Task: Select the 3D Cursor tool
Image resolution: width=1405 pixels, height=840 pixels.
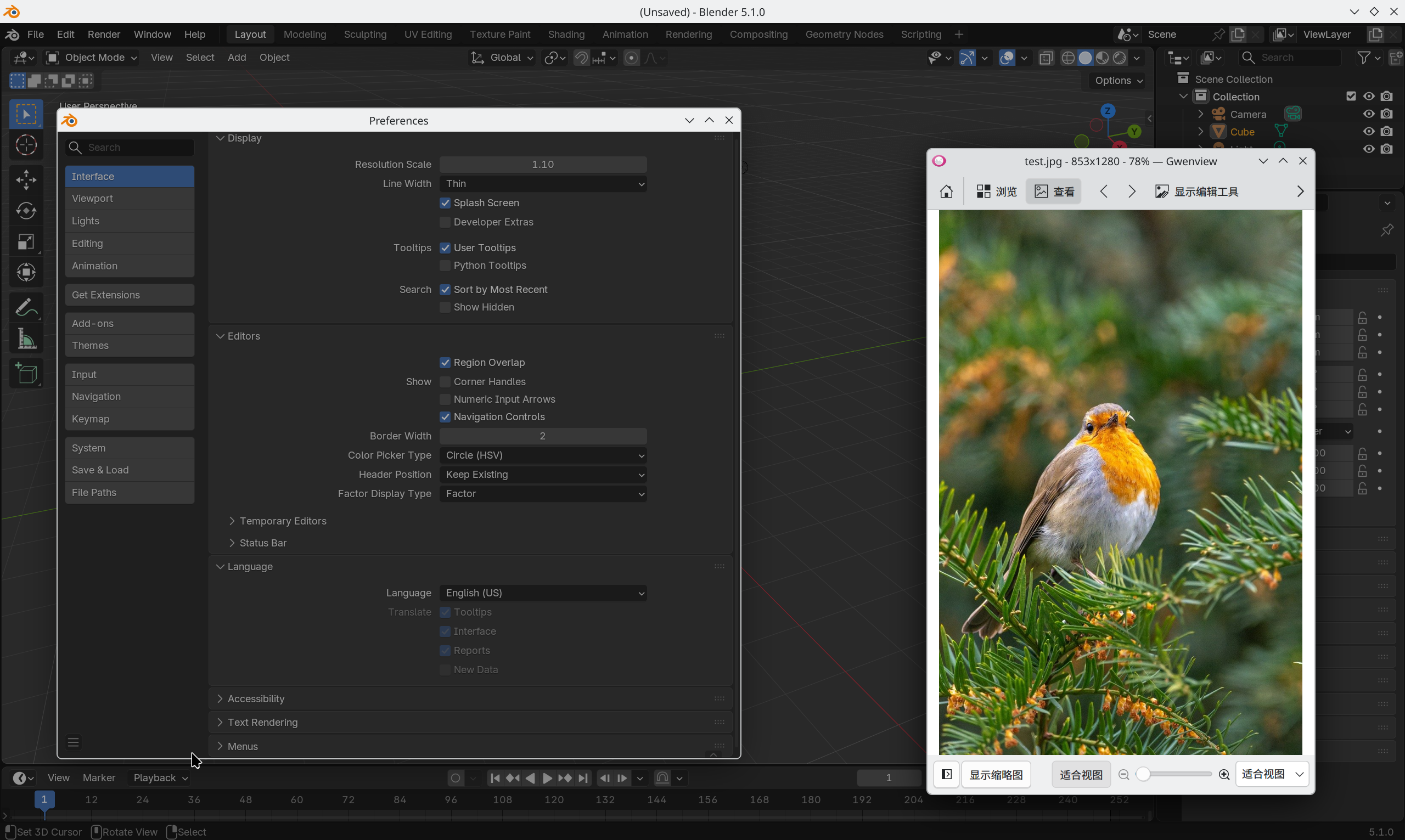Action: (26, 145)
